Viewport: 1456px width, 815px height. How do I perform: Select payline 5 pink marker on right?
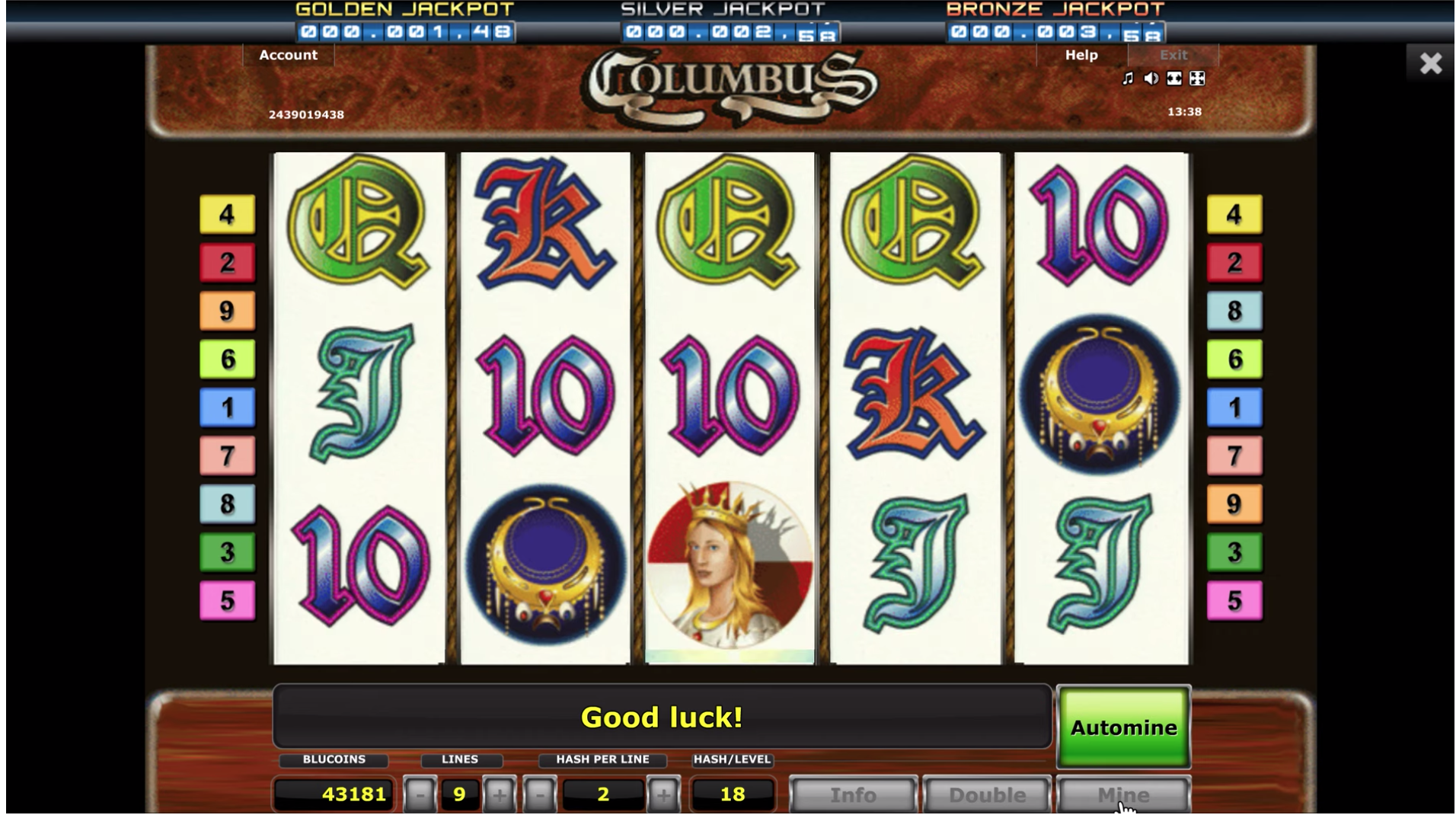[x=1234, y=600]
